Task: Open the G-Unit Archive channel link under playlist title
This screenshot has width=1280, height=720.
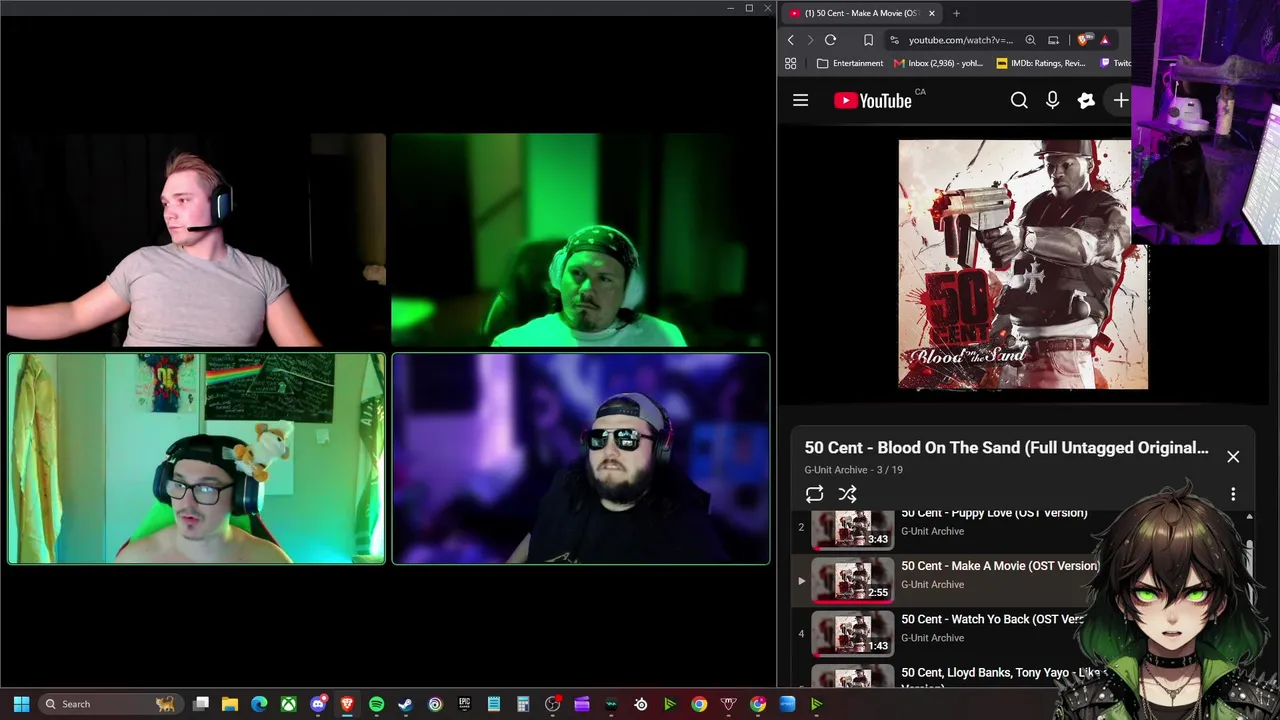Action: [836, 470]
